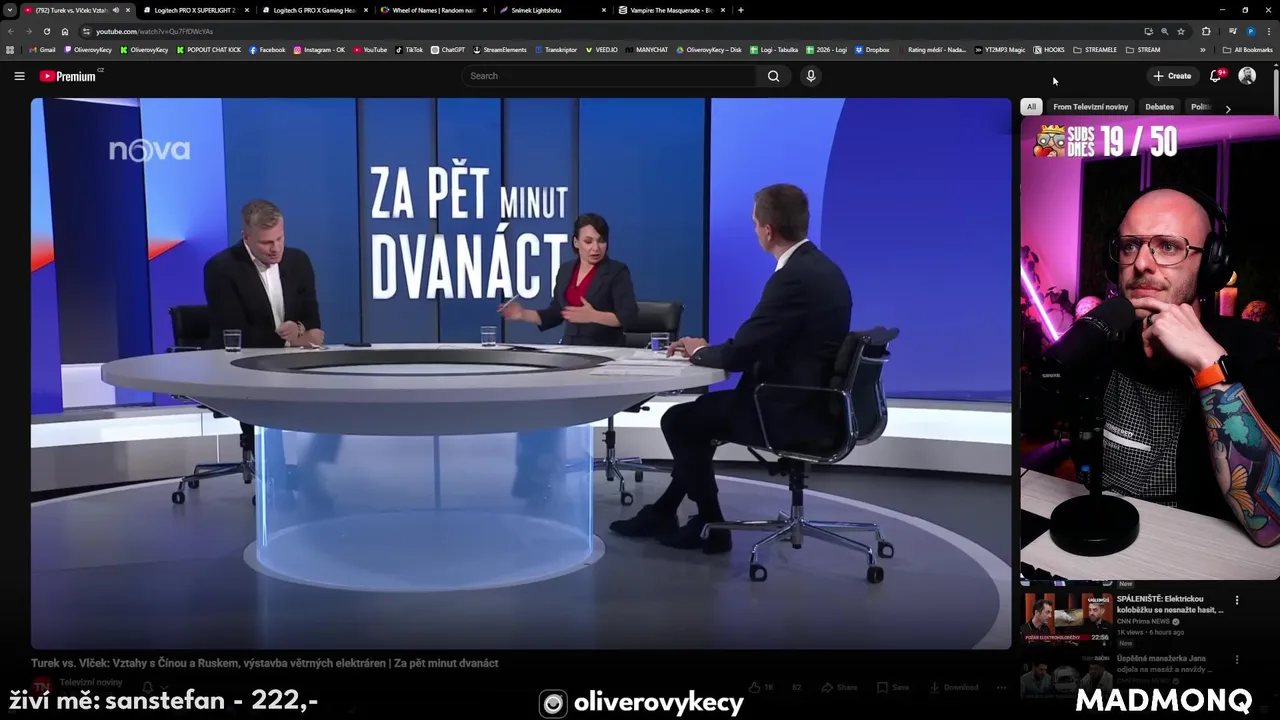Image resolution: width=1280 pixels, height=720 pixels.
Task: Open the STREAMELE bookmarks folder
Action: [1095, 49]
